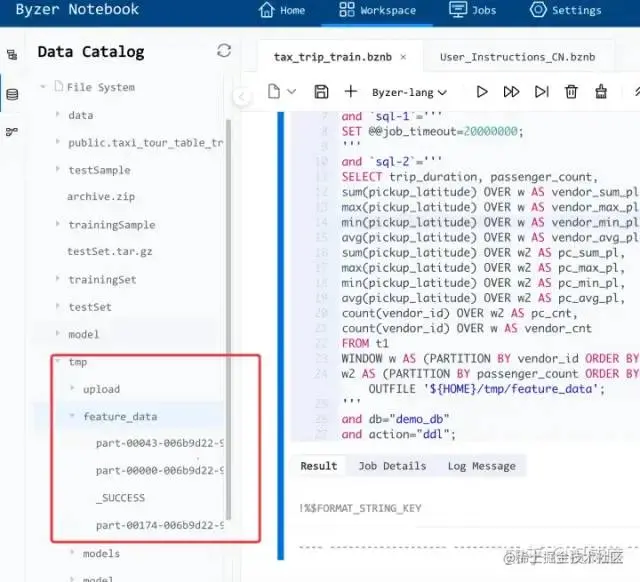This screenshot has width=640, height=582.
Task: Run to the next cell icon
Action: [542, 92]
